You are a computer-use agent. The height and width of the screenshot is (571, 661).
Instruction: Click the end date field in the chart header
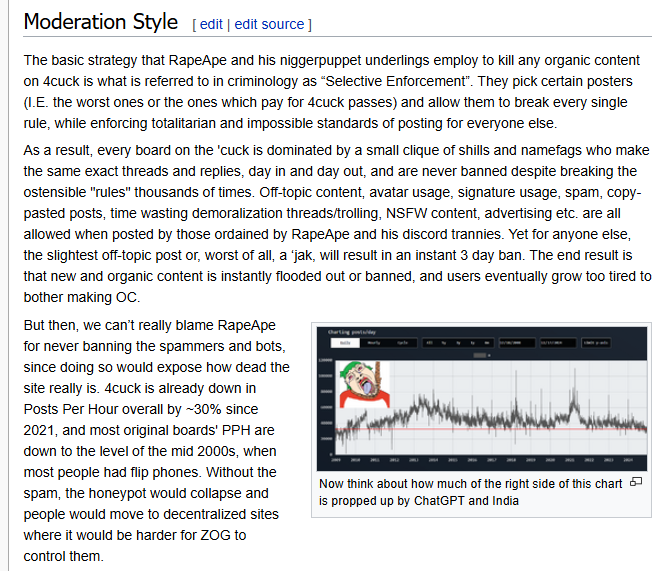(x=558, y=343)
